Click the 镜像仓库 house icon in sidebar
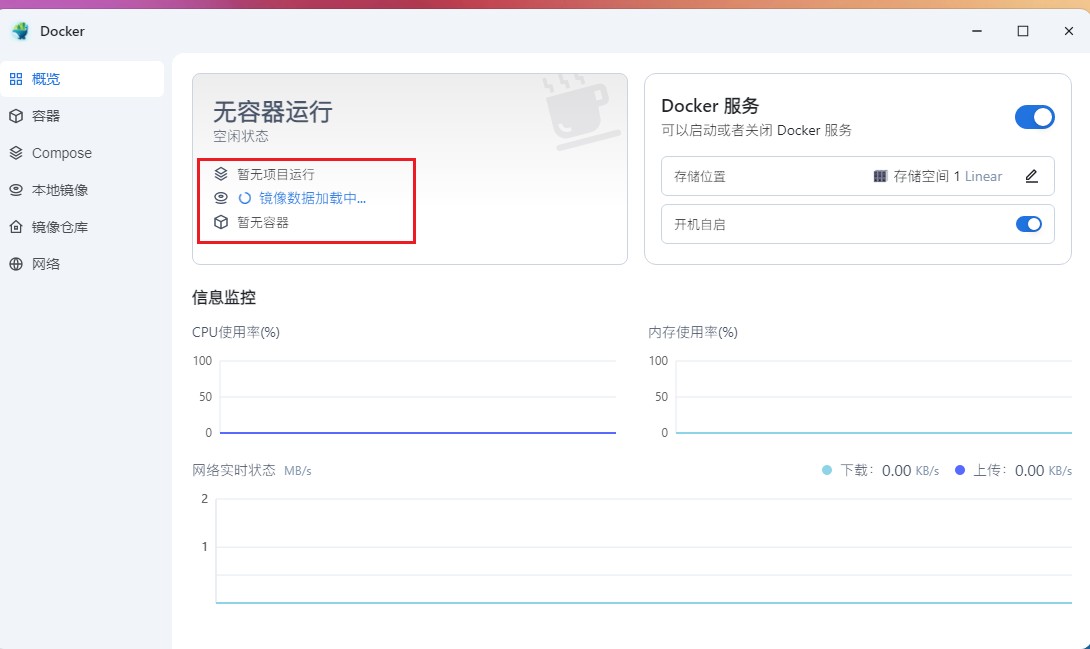Screen dimensions: 1090x649 [16, 227]
